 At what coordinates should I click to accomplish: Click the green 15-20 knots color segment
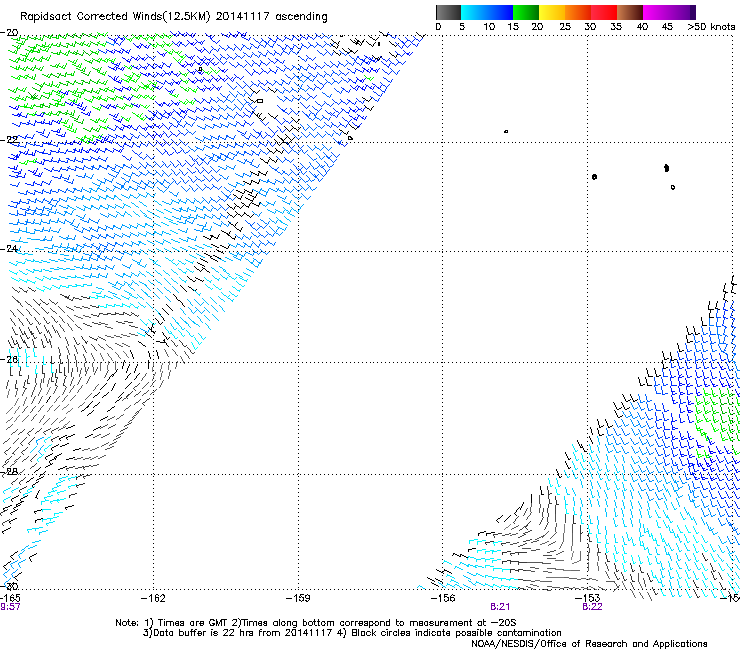pos(526,12)
